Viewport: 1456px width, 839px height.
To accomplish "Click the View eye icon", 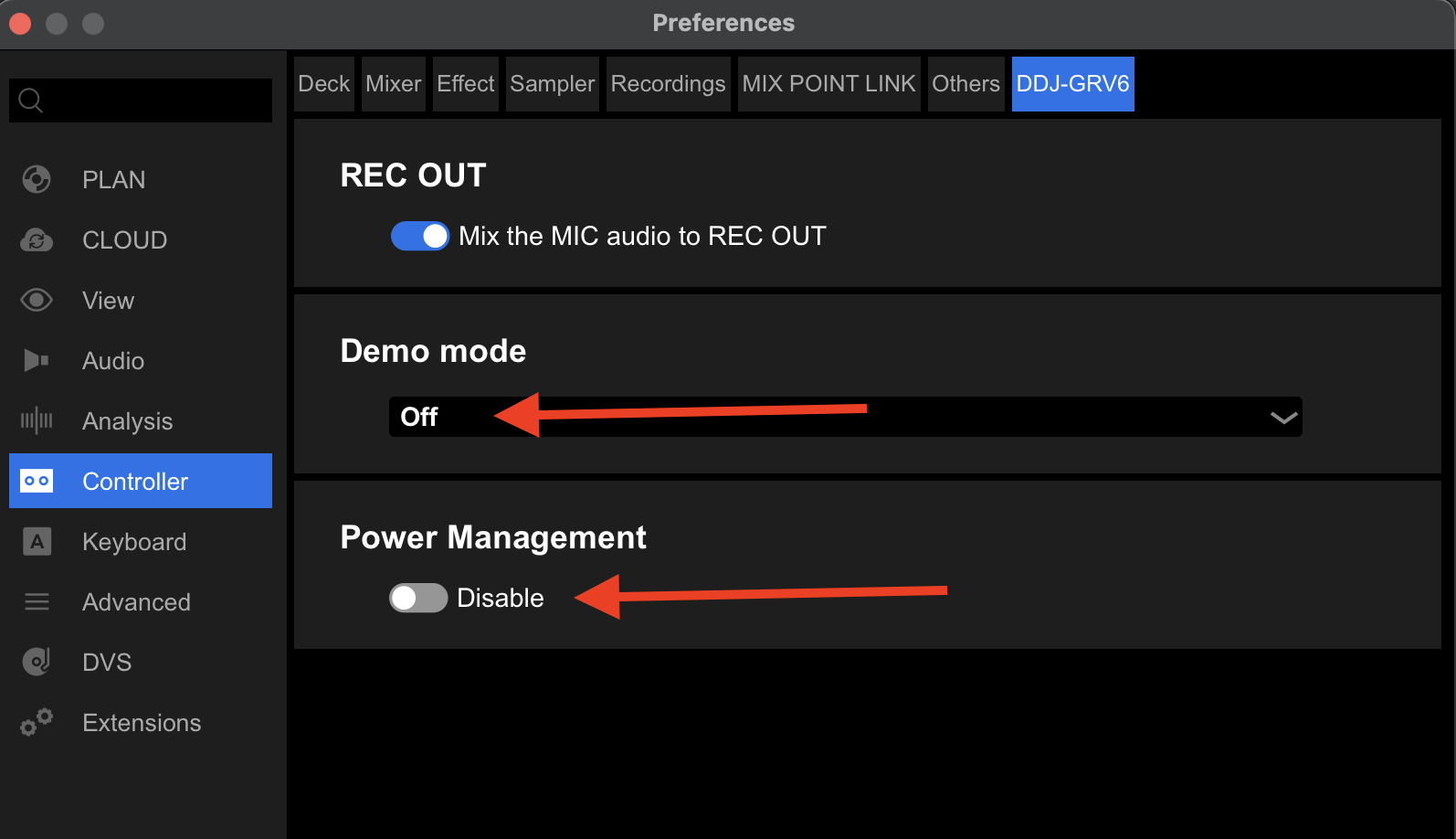I will coord(37,301).
